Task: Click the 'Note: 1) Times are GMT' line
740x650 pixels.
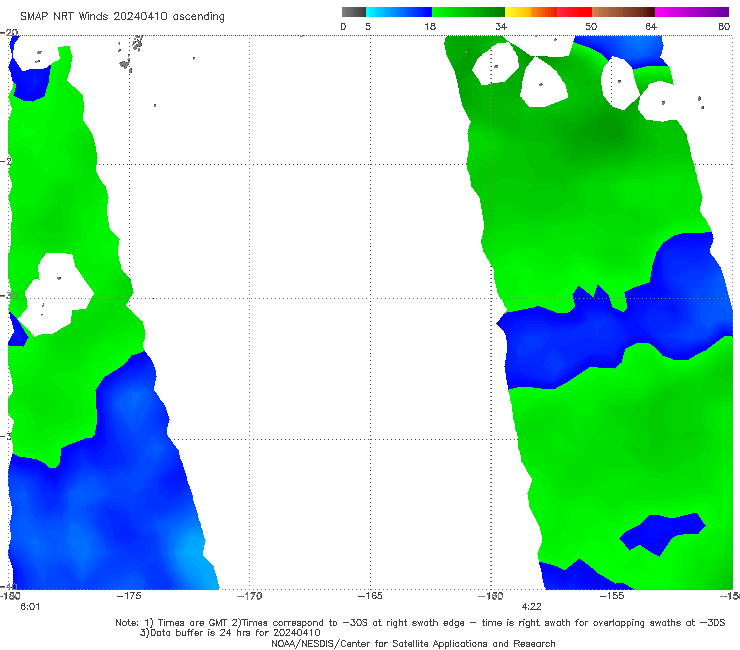Action: (x=420, y=623)
